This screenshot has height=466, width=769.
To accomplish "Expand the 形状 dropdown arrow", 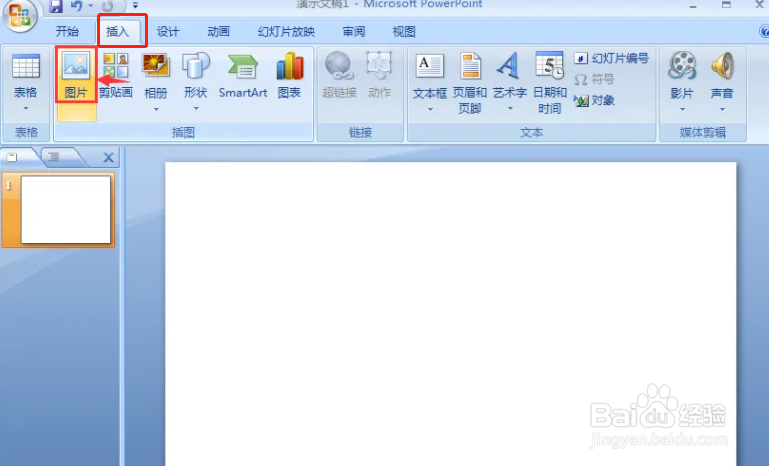I will 196,108.
